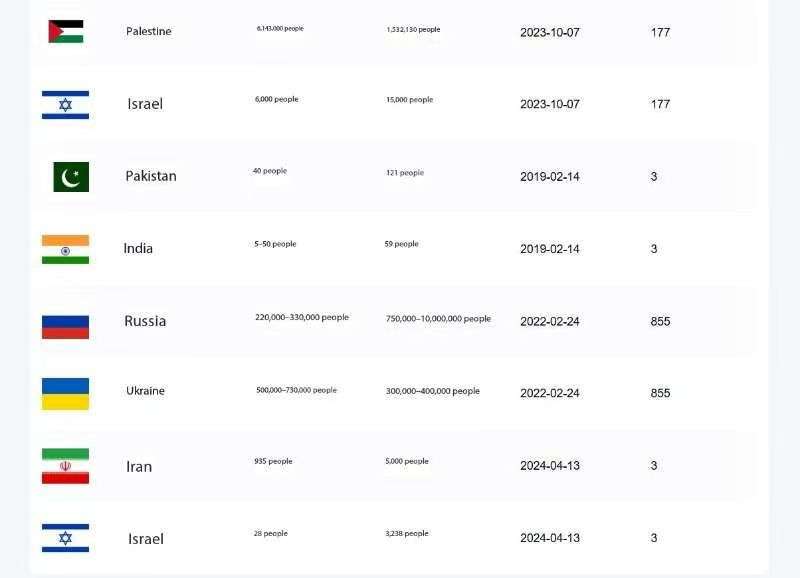Click the Pakistan country name
This screenshot has width=800, height=578.
[x=150, y=176]
